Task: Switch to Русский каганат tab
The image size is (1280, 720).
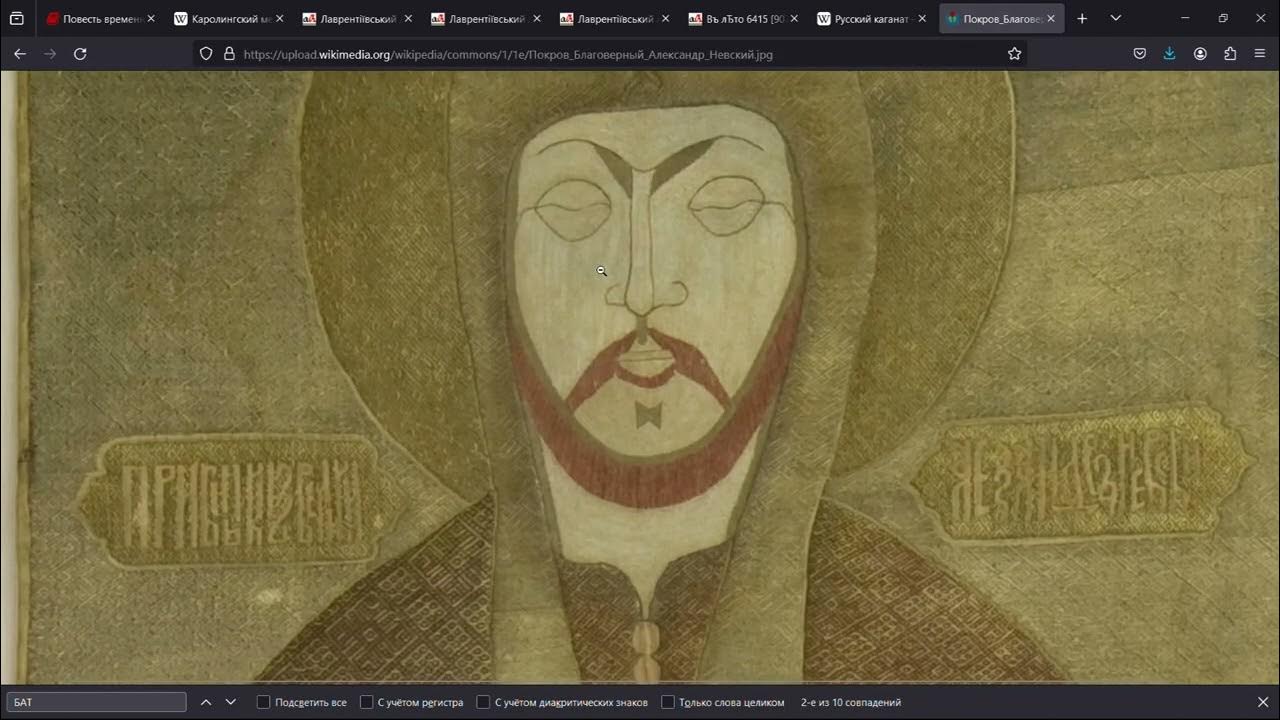Action: coord(872,18)
